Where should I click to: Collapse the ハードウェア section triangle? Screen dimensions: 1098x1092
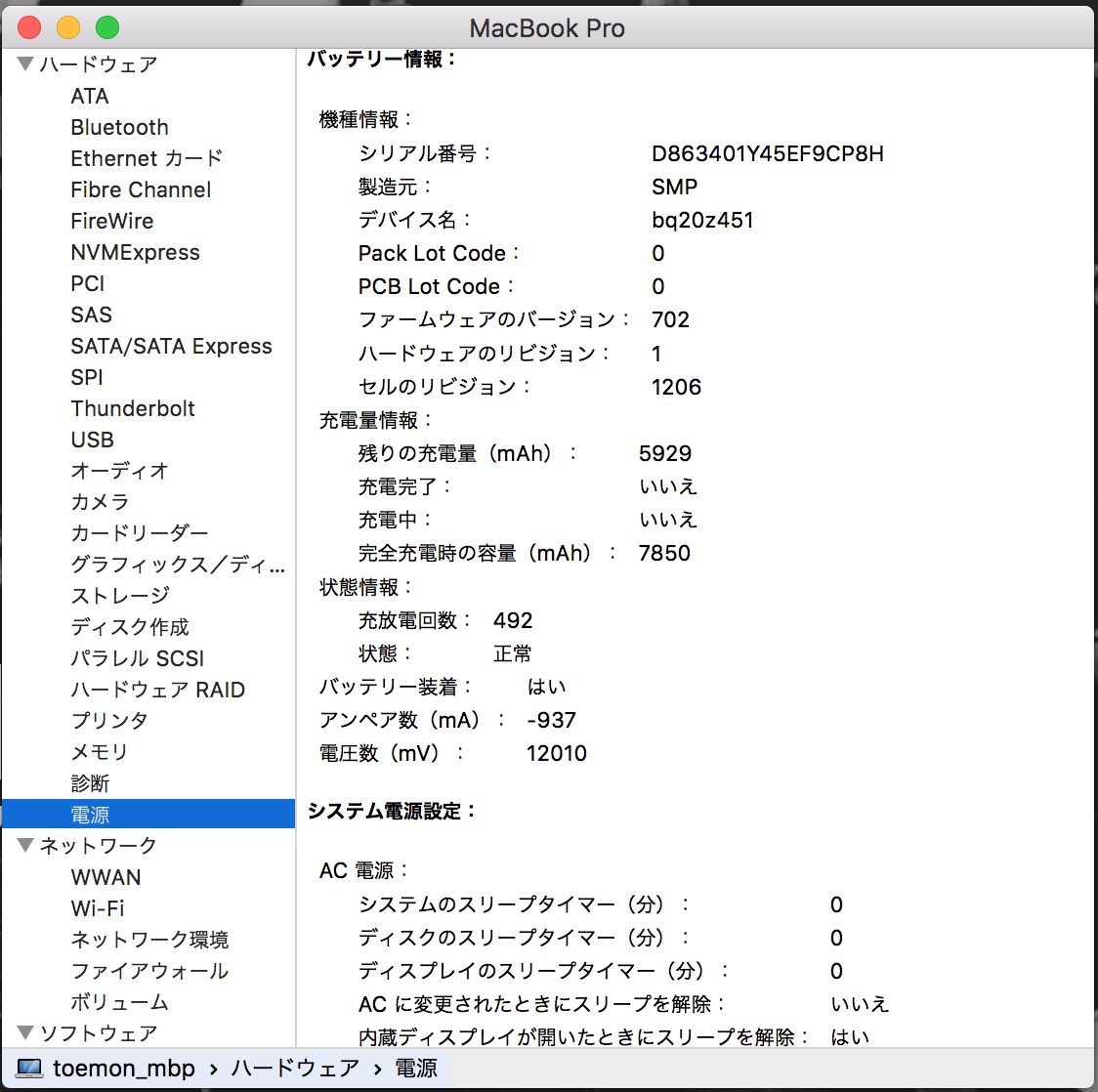pyautogui.click(x=26, y=64)
